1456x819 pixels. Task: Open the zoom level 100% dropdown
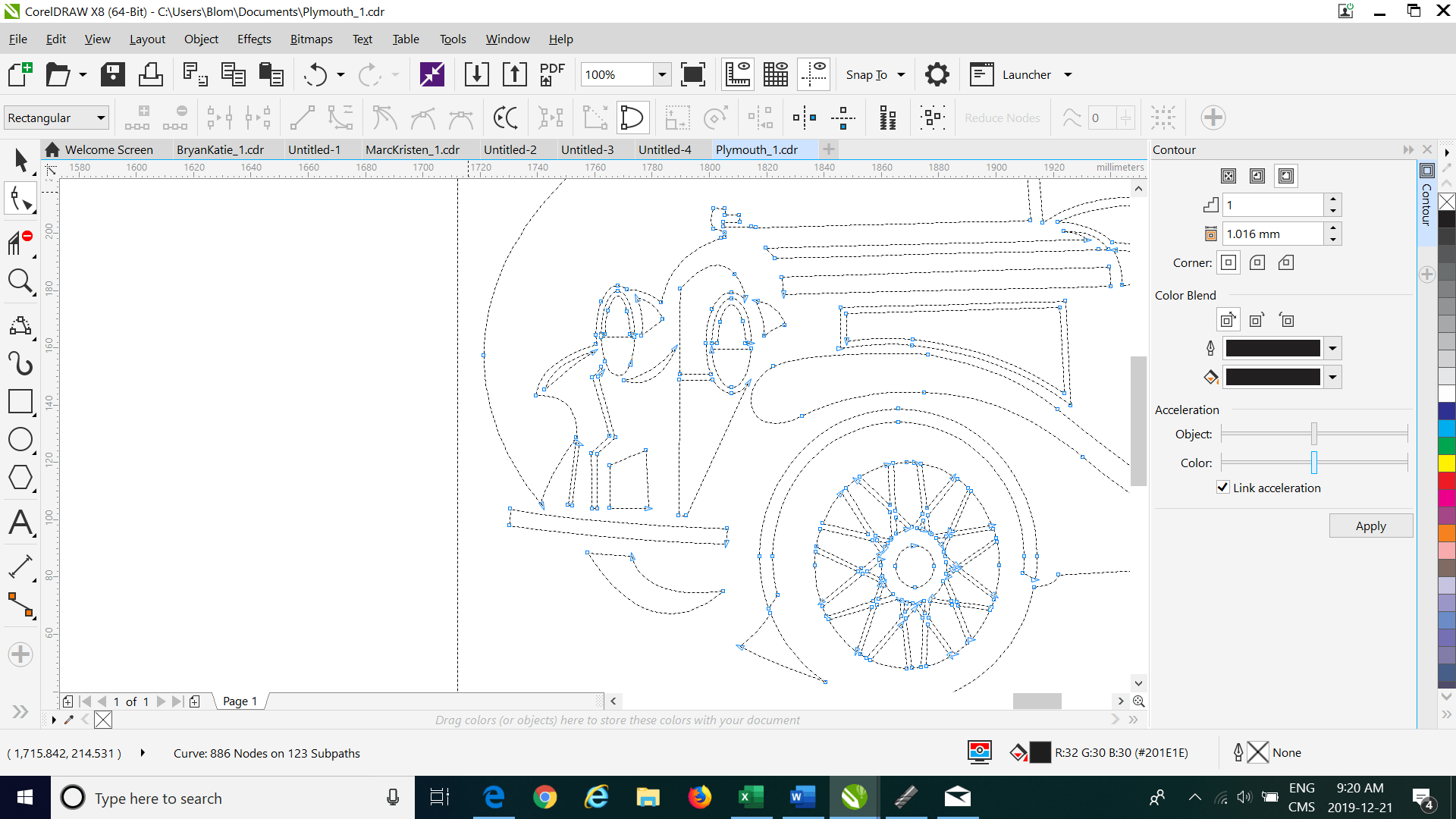click(662, 74)
